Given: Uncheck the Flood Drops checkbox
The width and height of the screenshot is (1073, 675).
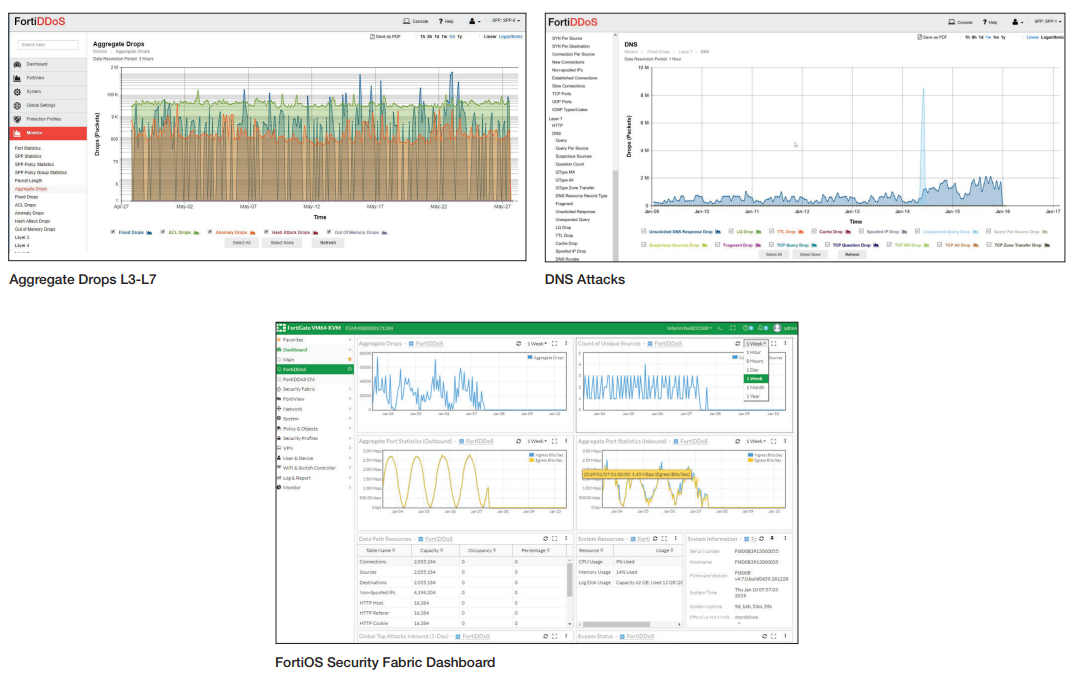Looking at the screenshot, I should (113, 232).
